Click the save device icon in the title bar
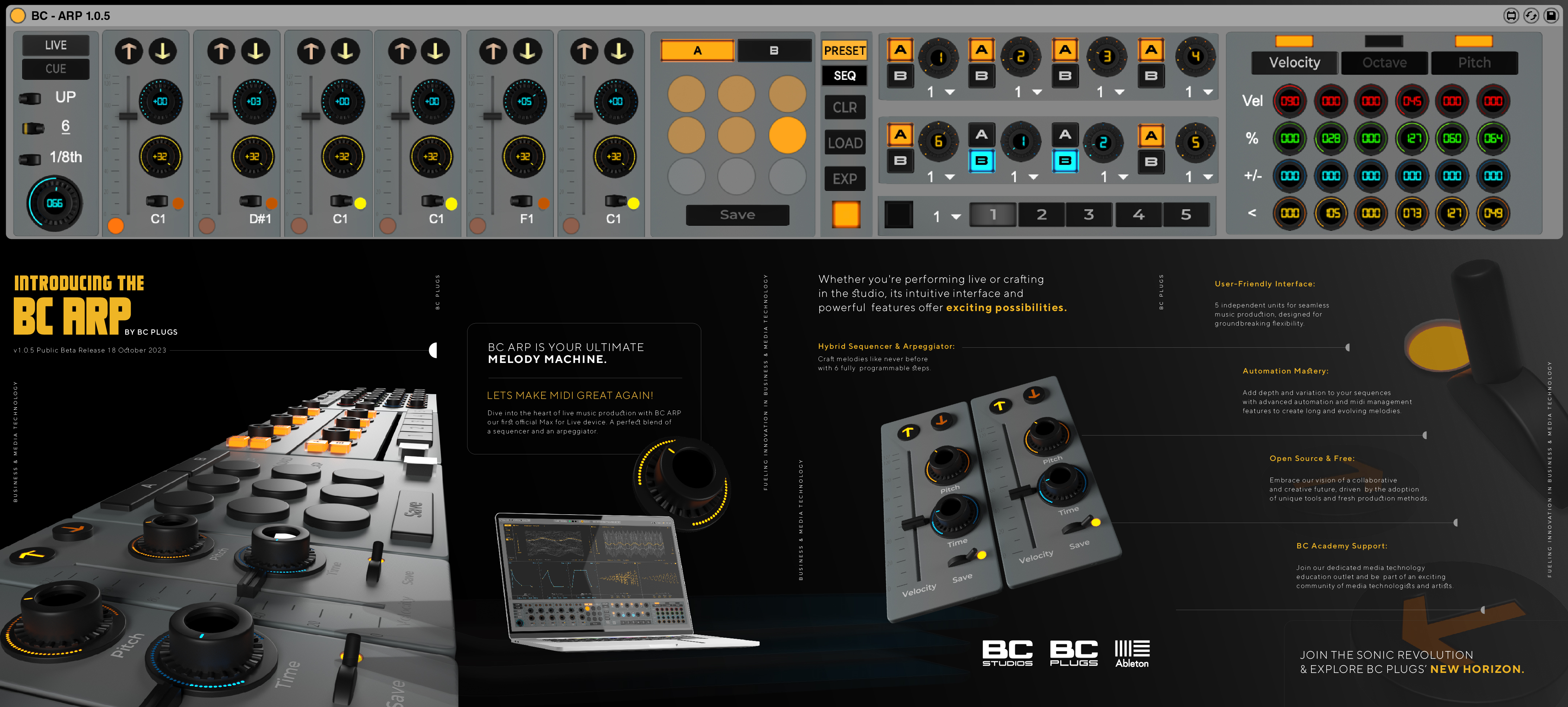1568x707 pixels. [x=1551, y=16]
